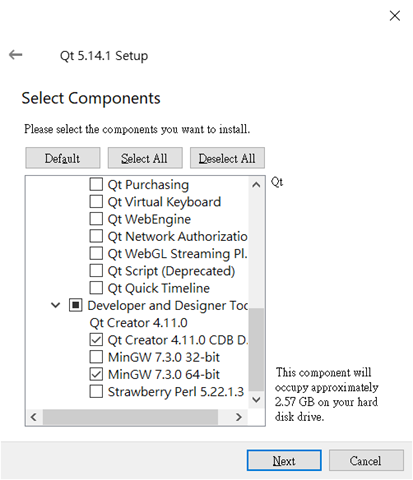413x480 pixels.
Task: Enable the Qt WebEngine component
Action: click(96, 219)
